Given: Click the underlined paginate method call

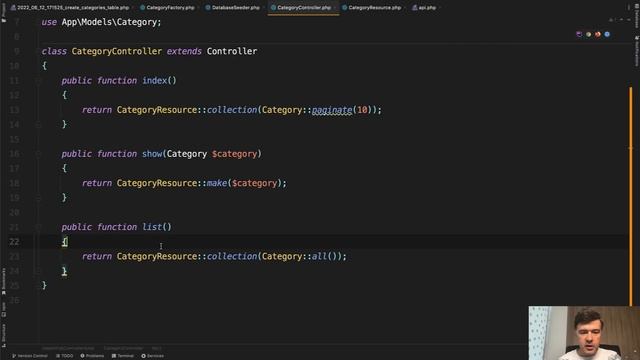Looking at the screenshot, I should click(332, 110).
